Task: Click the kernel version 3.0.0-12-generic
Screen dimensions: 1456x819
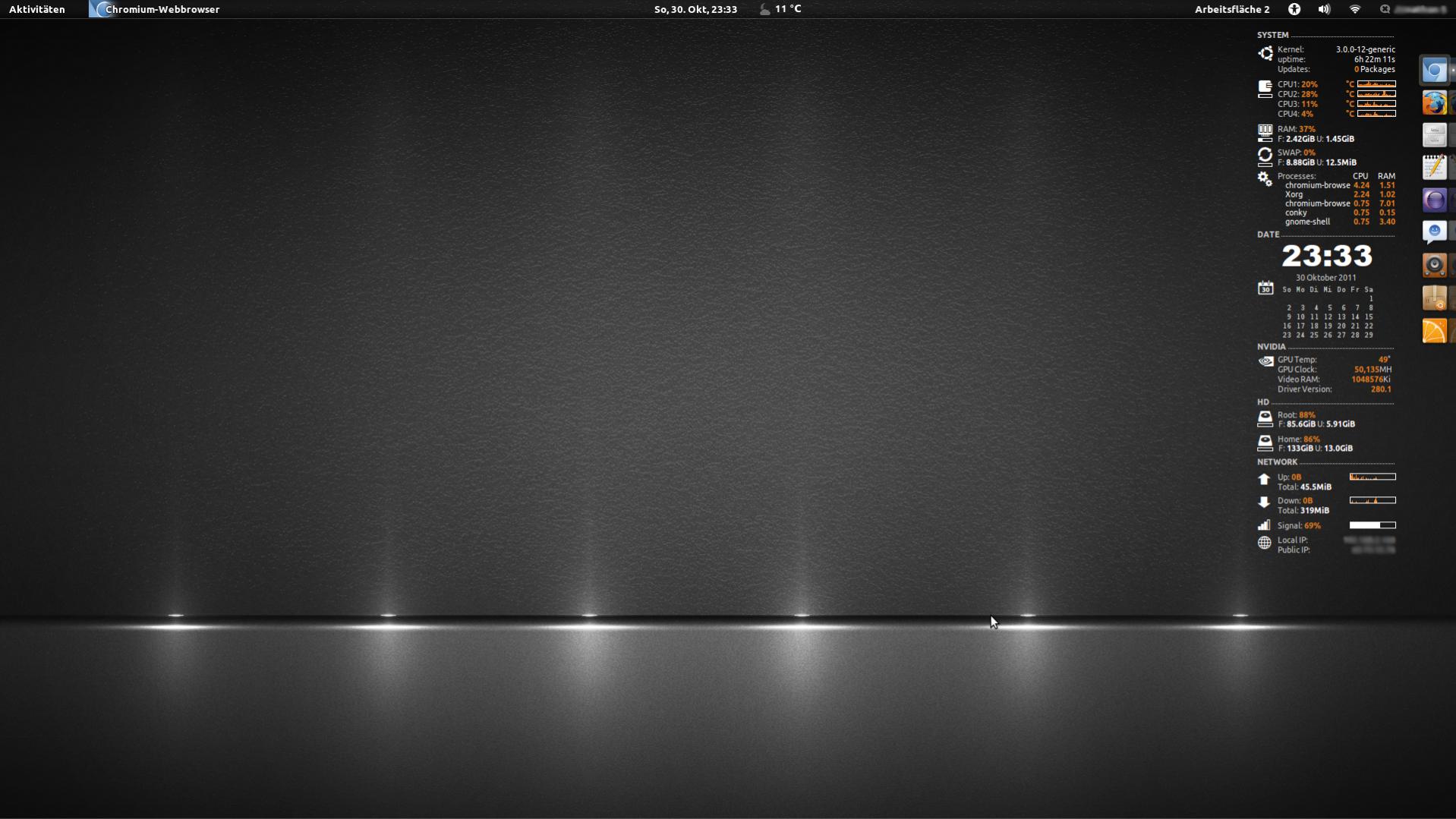Action: tap(1366, 49)
